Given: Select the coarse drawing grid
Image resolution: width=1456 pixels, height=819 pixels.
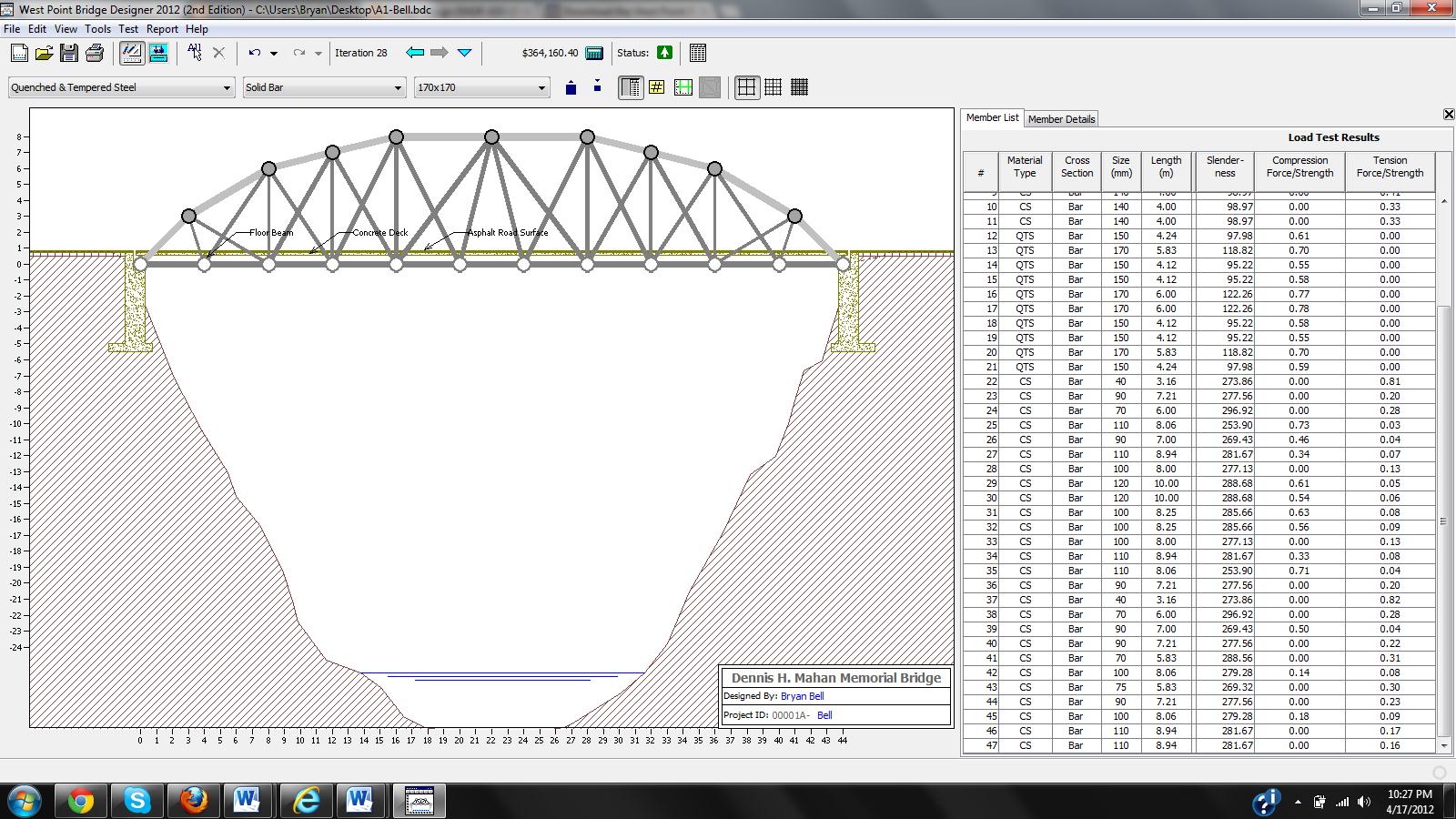Looking at the screenshot, I should (747, 87).
